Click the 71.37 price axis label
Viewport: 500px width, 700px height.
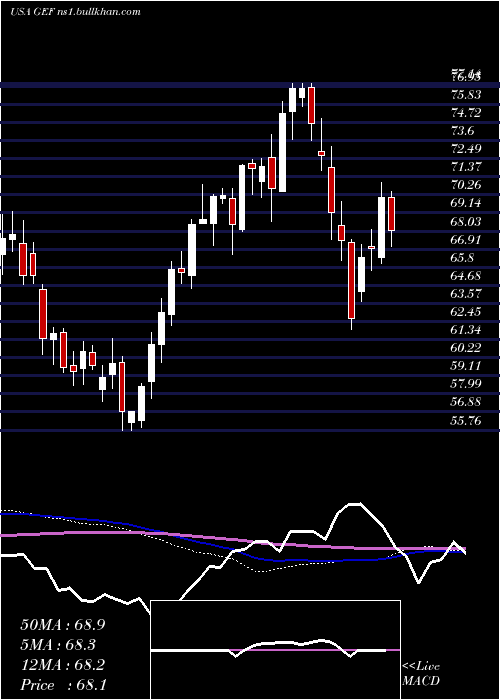(466, 167)
